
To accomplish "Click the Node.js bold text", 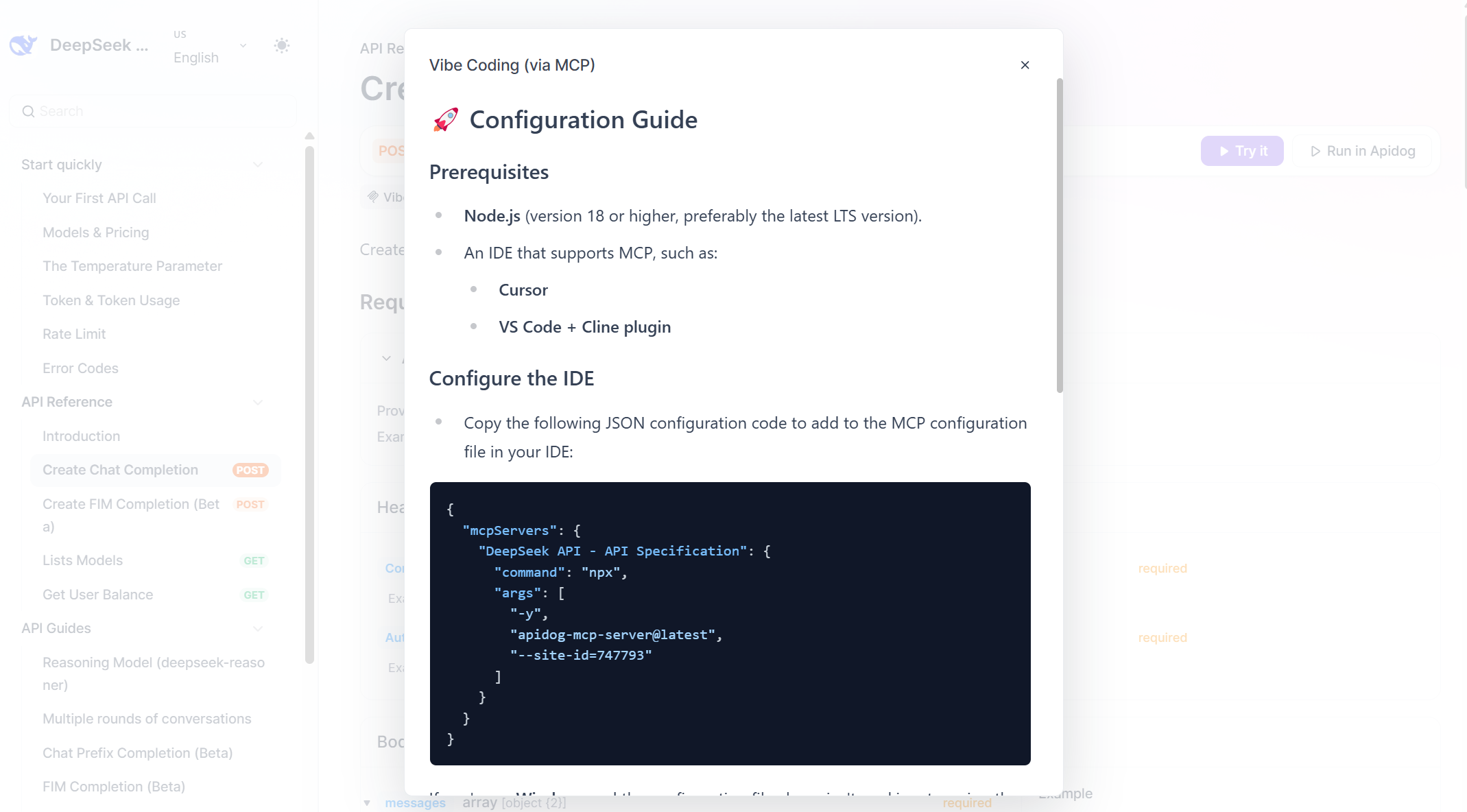I will click(x=492, y=216).
